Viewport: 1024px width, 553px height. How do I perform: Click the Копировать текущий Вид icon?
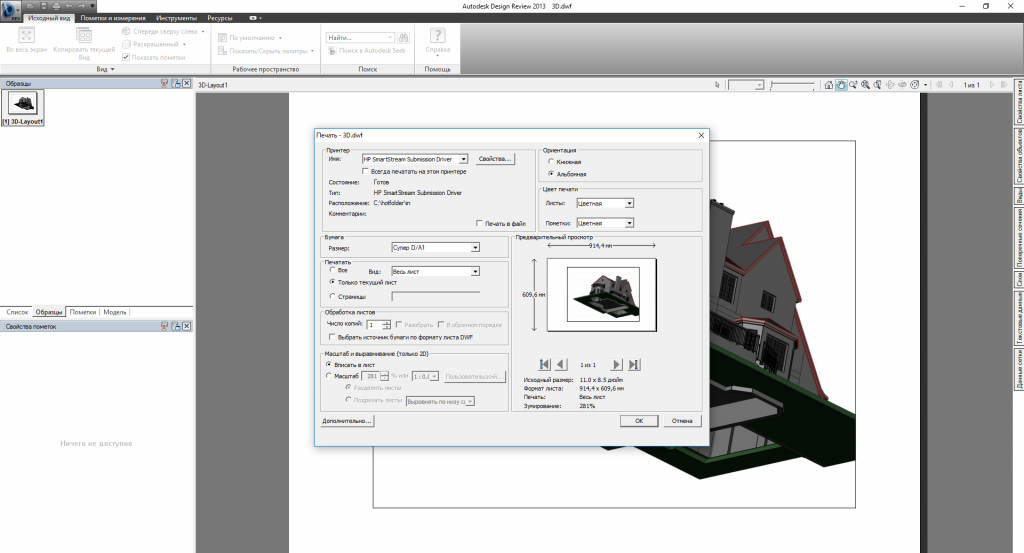84,35
